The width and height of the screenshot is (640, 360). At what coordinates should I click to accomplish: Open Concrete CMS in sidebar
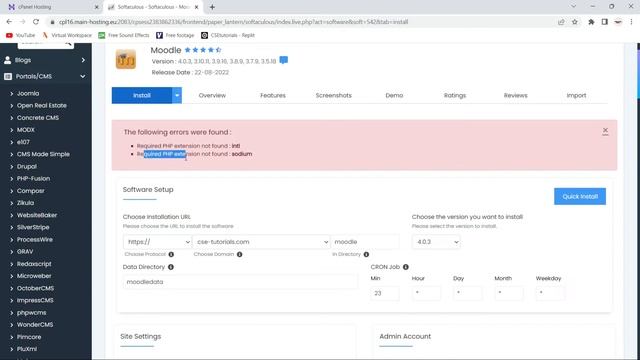[x=38, y=118]
